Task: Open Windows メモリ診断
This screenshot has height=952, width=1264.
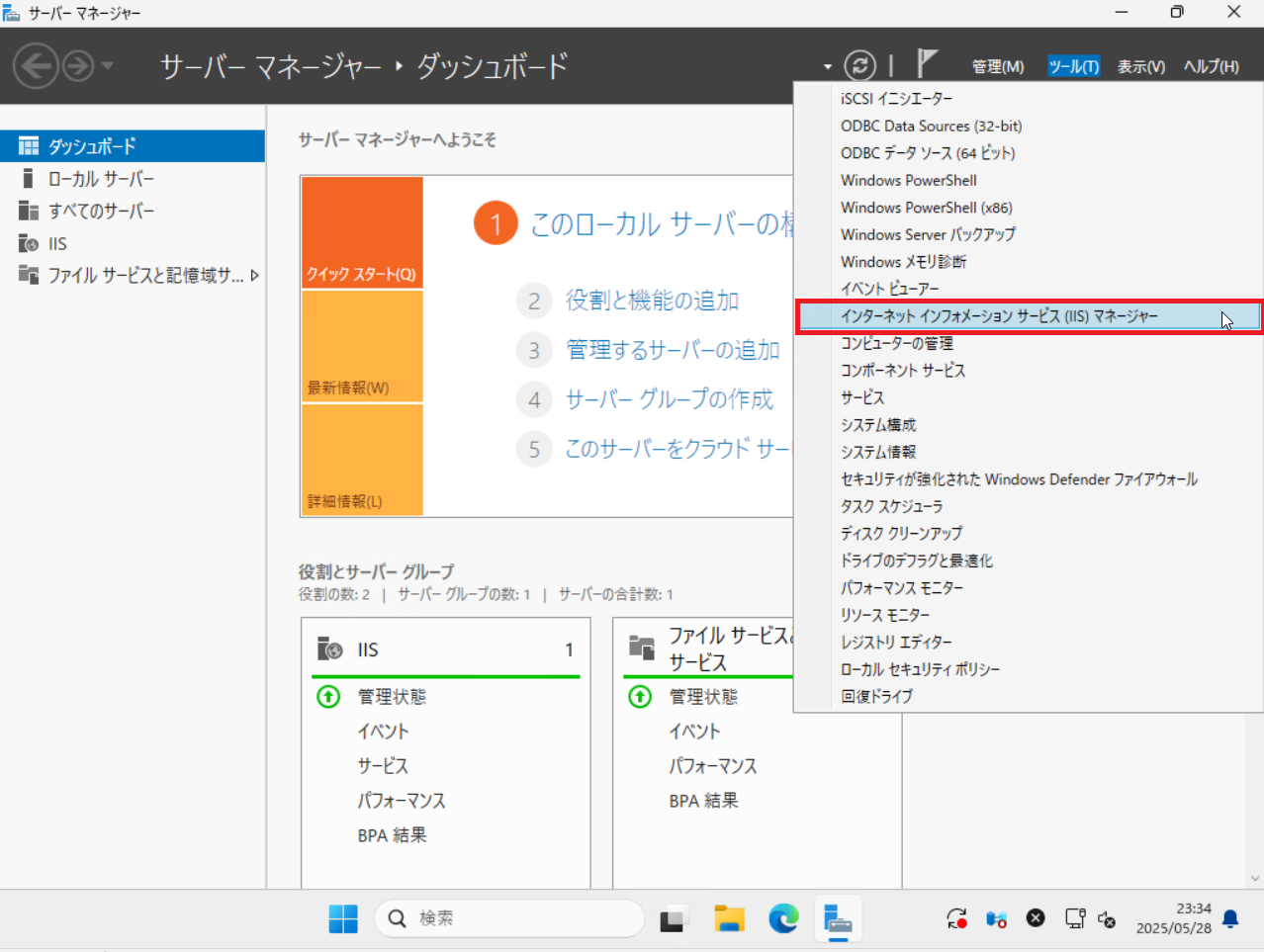Action: point(1029,262)
